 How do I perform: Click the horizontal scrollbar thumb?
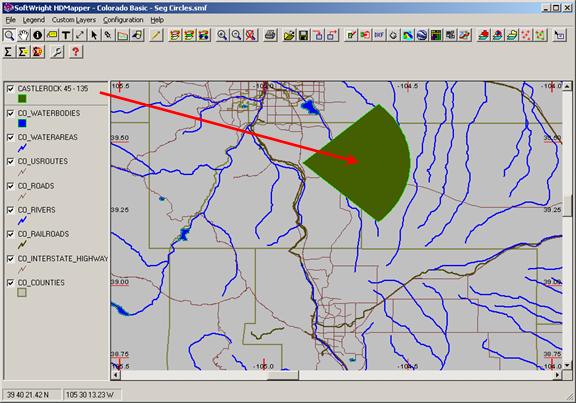283,375
